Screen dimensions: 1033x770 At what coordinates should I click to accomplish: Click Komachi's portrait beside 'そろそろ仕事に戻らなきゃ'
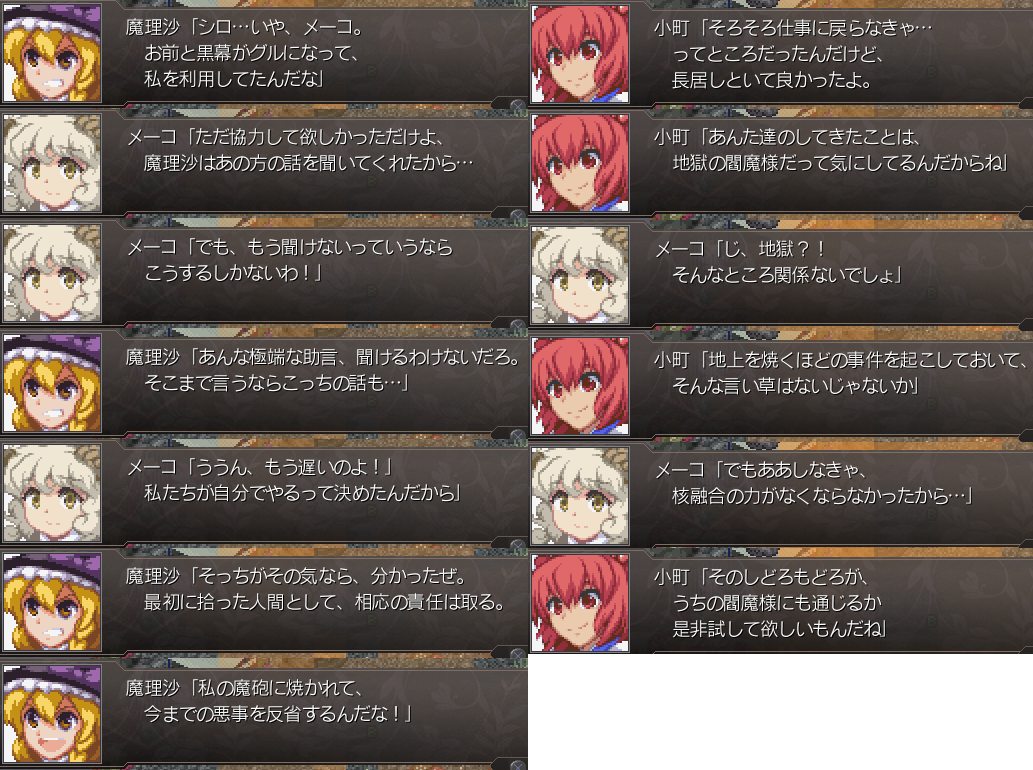[580, 53]
